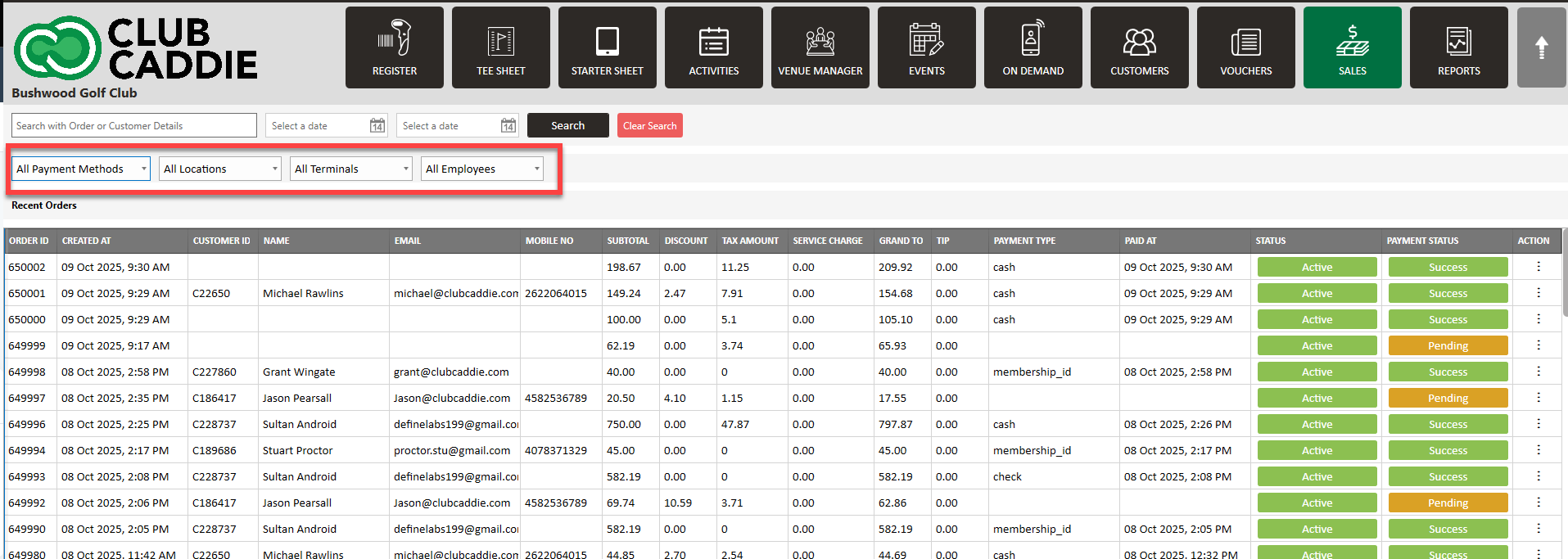Open the Tee Sheet flag icon
This screenshot has width=1568, height=559.
click(501, 39)
